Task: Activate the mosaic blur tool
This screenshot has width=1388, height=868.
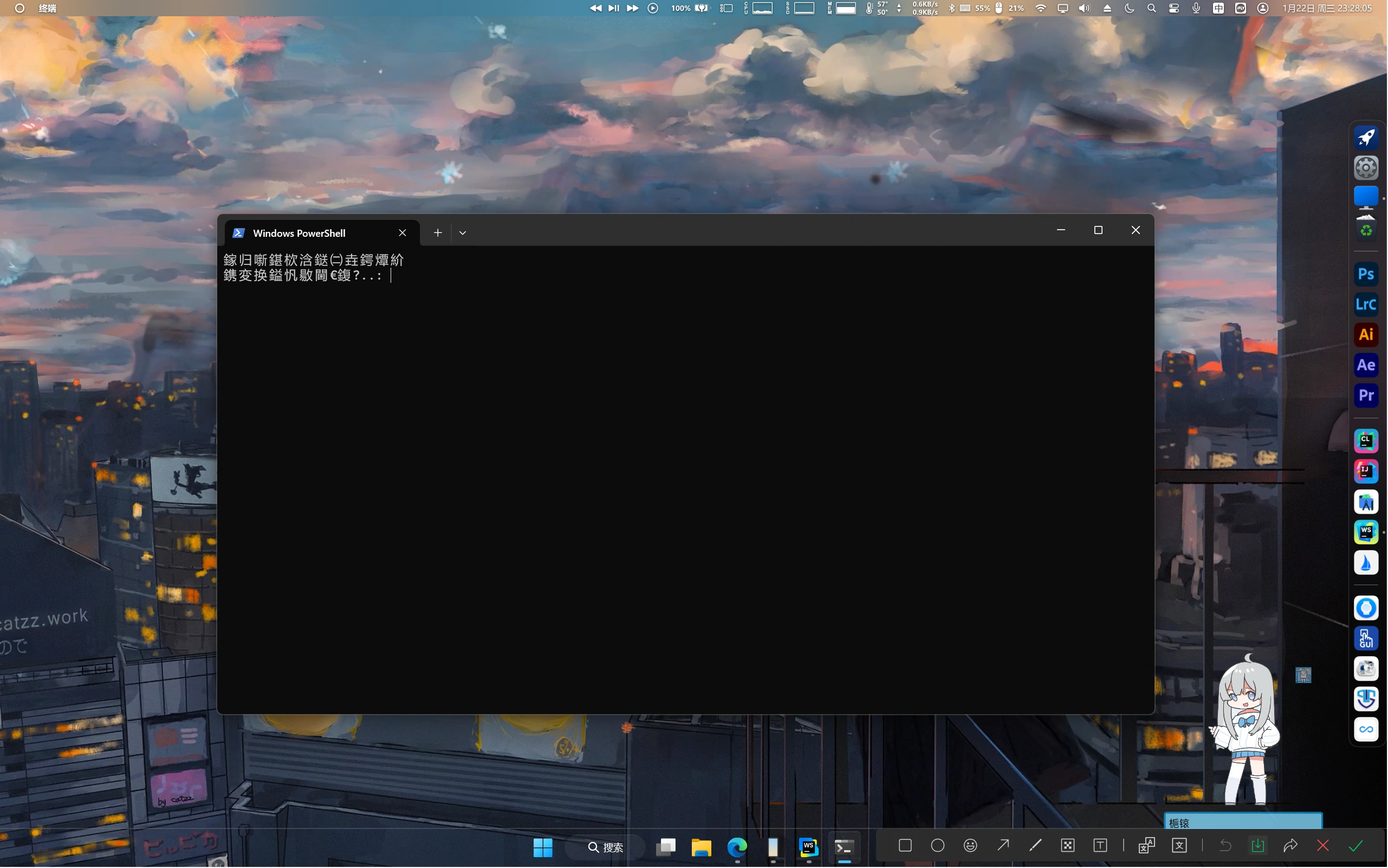Action: [1068, 846]
